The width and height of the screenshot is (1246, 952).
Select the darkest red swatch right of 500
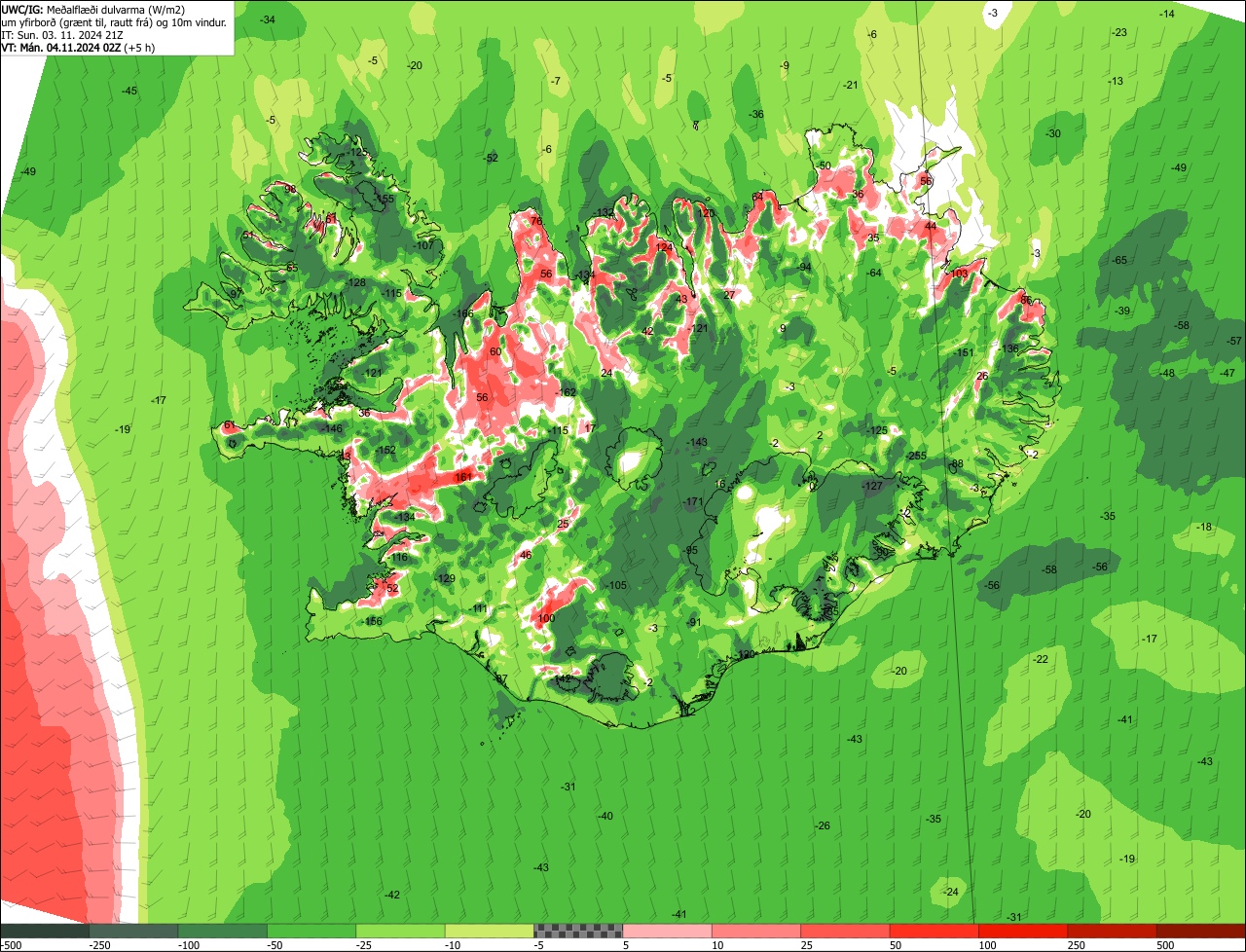(1201, 930)
